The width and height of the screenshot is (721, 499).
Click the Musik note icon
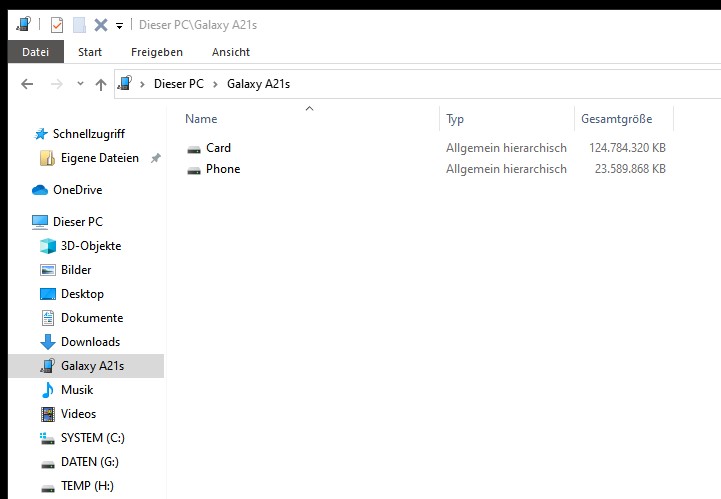[48, 390]
